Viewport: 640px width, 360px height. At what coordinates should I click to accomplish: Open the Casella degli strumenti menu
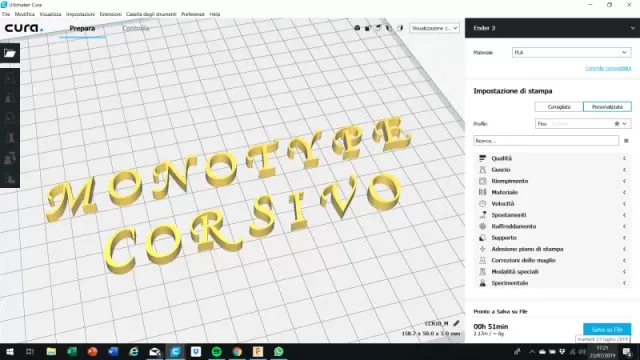[151, 14]
